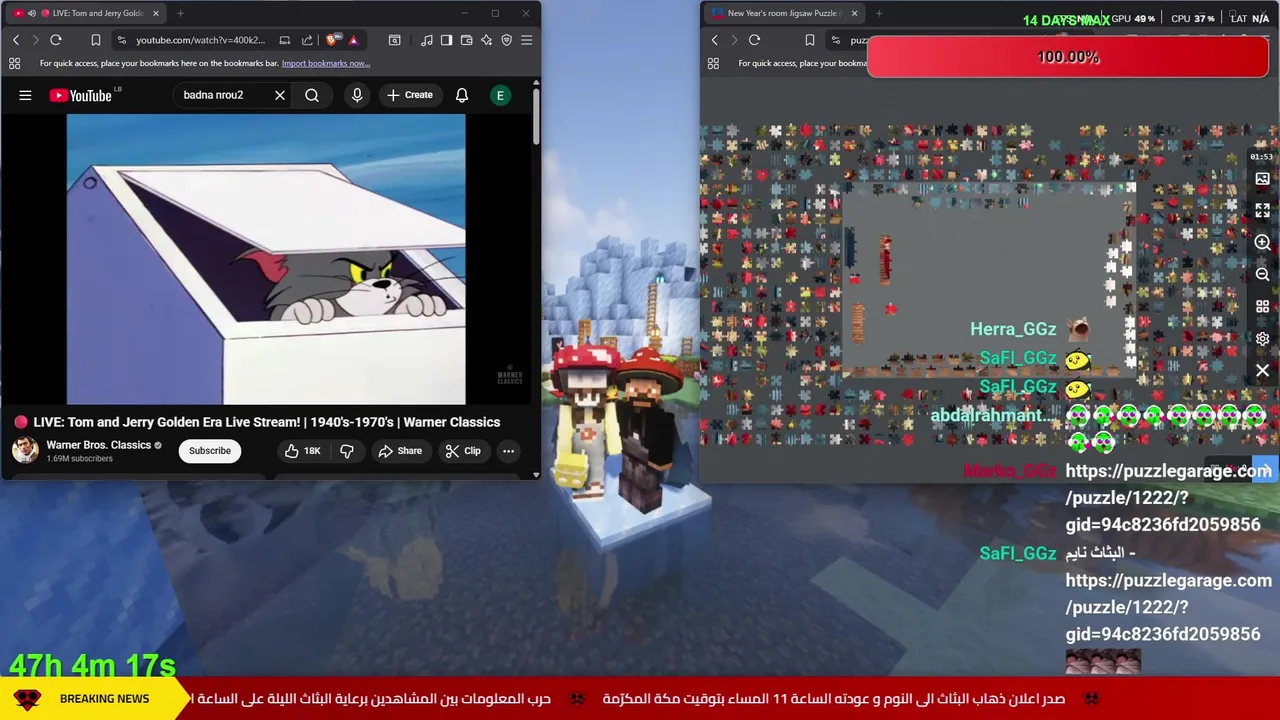Like the video with 18K likes
The height and width of the screenshot is (720, 1280).
[302, 451]
